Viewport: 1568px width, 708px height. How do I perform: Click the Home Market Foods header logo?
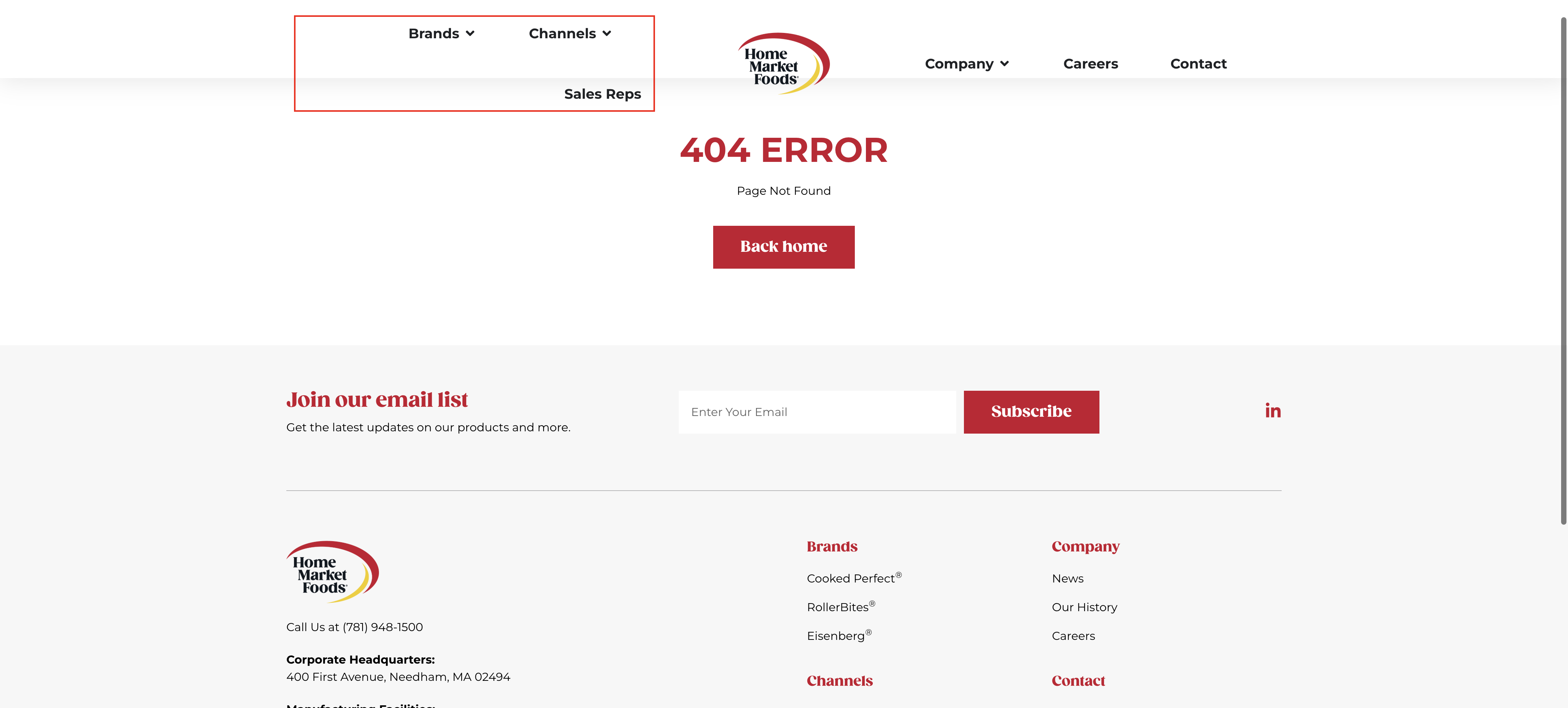point(783,63)
